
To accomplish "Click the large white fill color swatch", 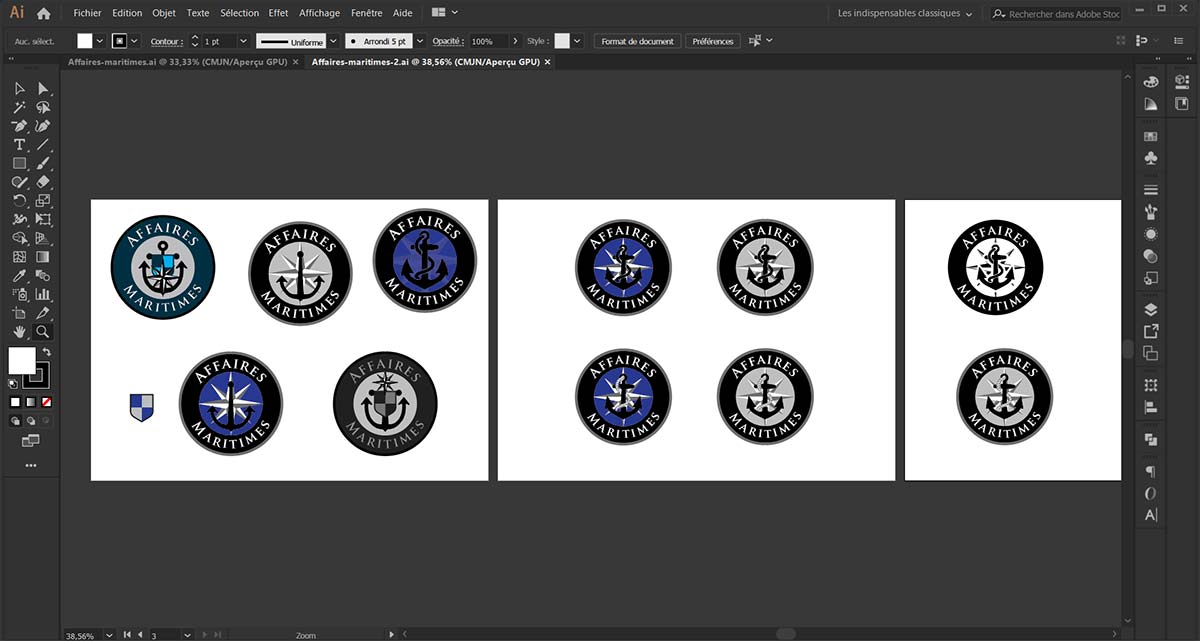I will (x=21, y=360).
